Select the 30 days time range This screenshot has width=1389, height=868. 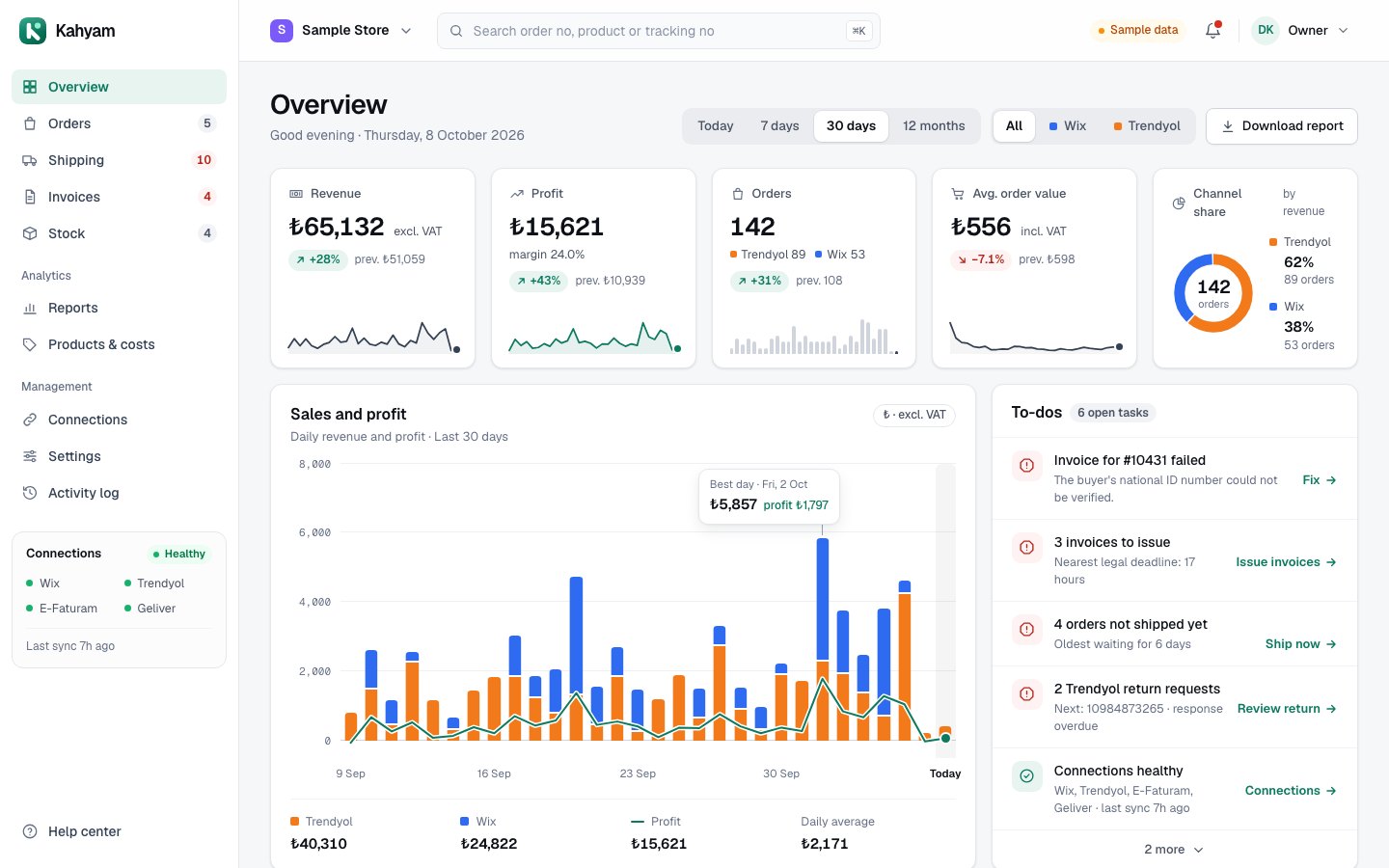[851, 126]
